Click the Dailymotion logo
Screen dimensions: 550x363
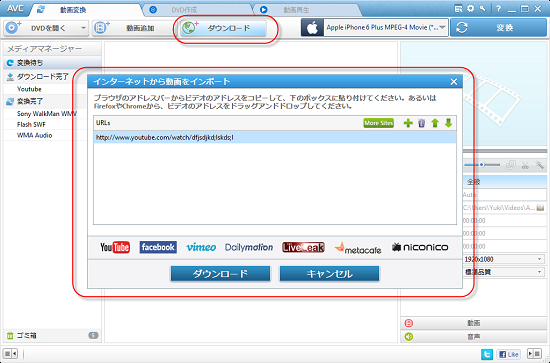[249, 247]
